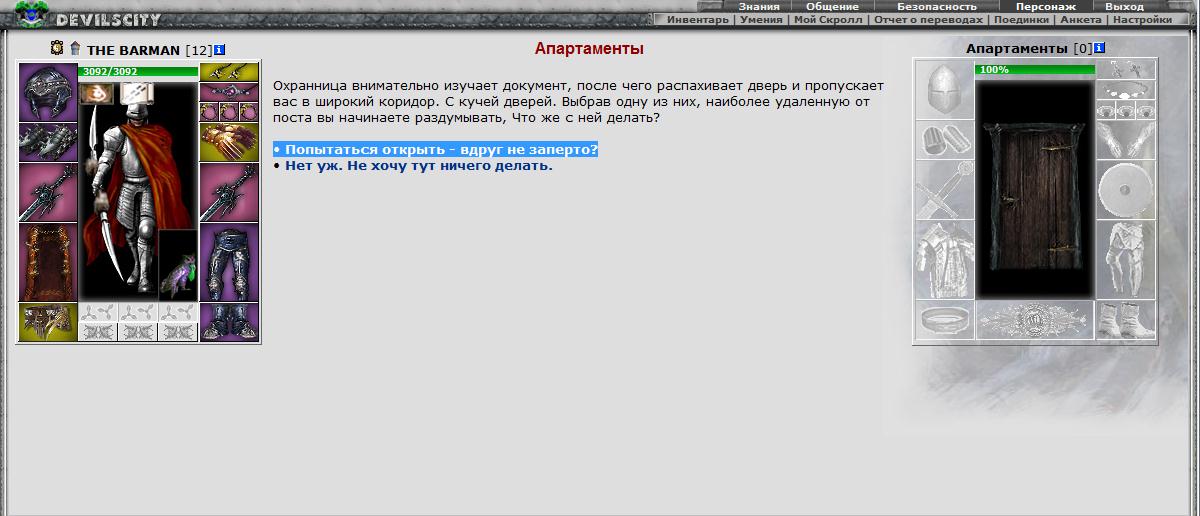The height and width of the screenshot is (516, 1200).
Task: Open THE BARMAN's red robe armor slot
Action: 48,261
